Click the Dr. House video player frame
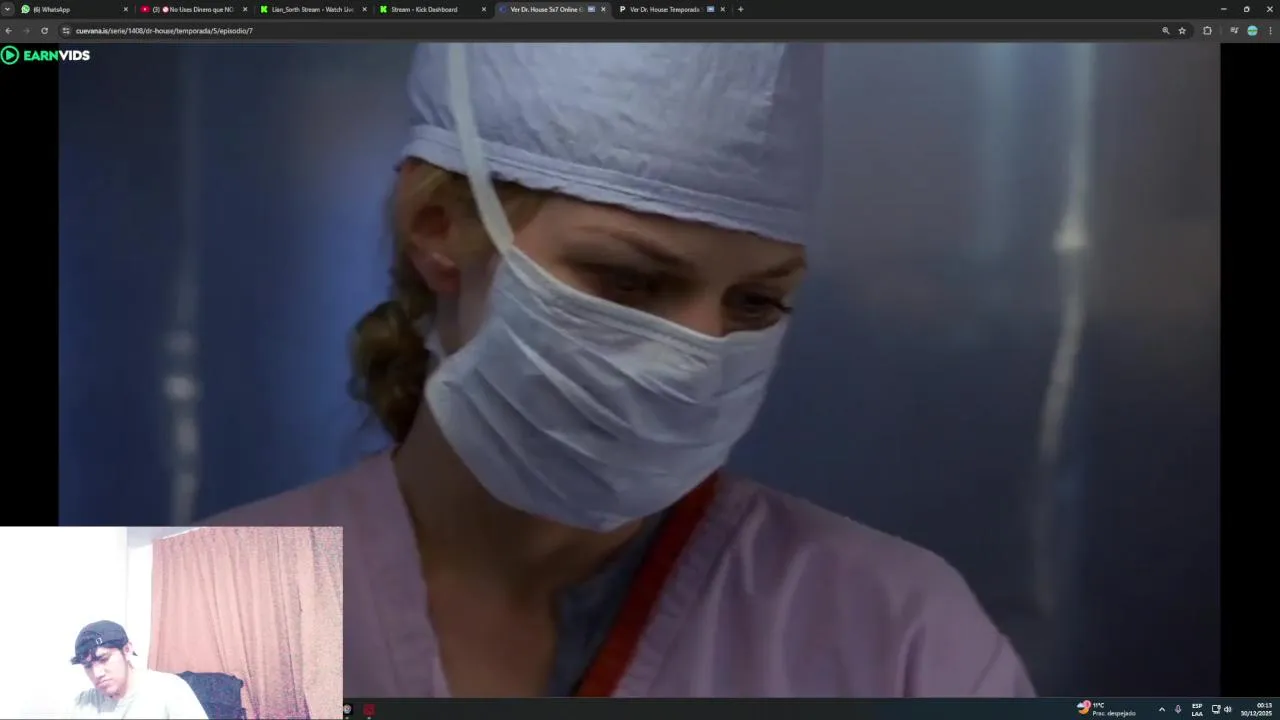 click(639, 370)
